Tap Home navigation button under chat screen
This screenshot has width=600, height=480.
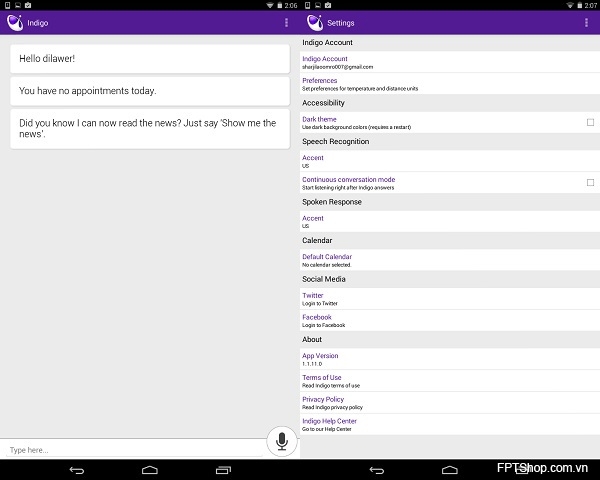point(150,470)
